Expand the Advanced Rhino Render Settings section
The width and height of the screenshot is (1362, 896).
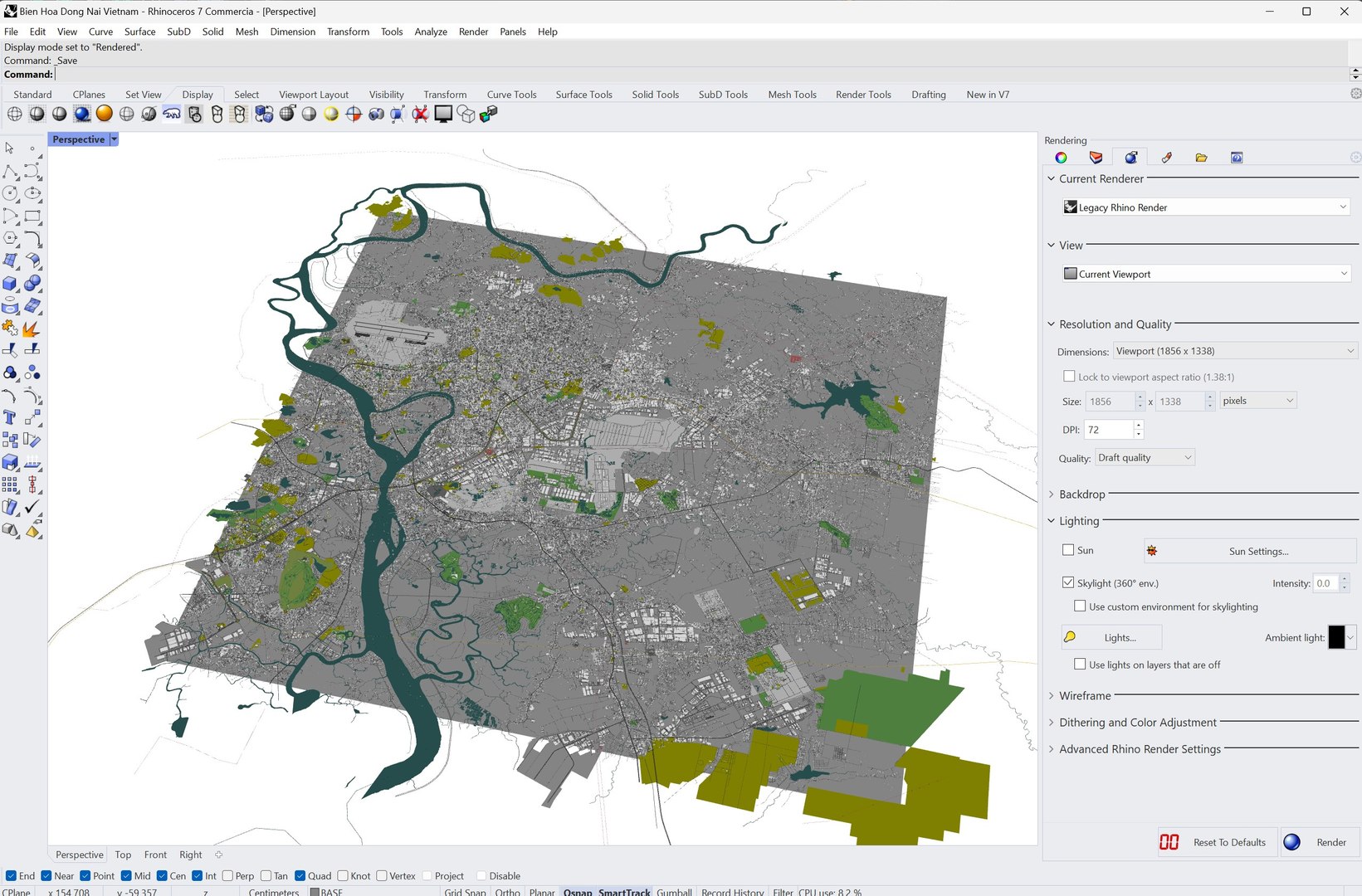coord(1140,749)
